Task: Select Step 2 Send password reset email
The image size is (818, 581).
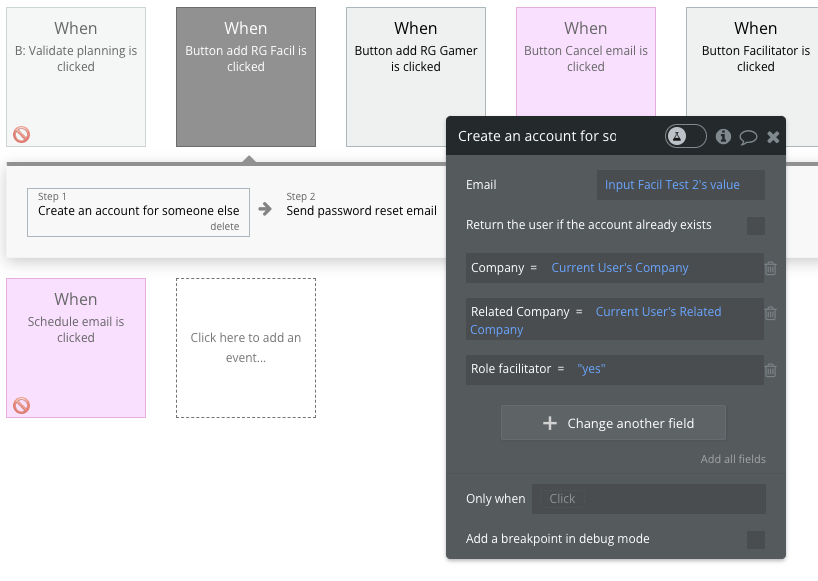Action: coord(361,211)
